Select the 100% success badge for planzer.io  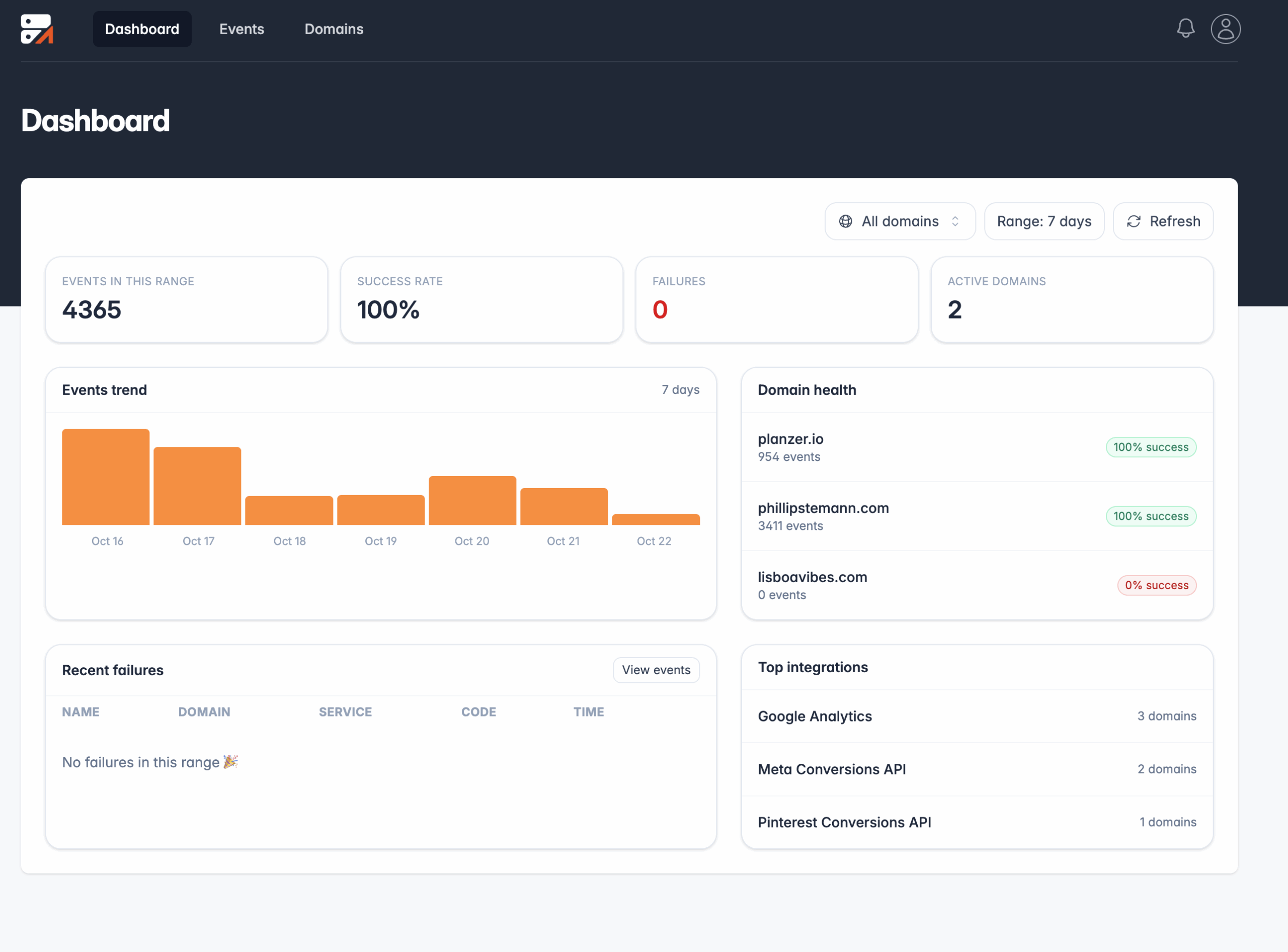(x=1151, y=447)
